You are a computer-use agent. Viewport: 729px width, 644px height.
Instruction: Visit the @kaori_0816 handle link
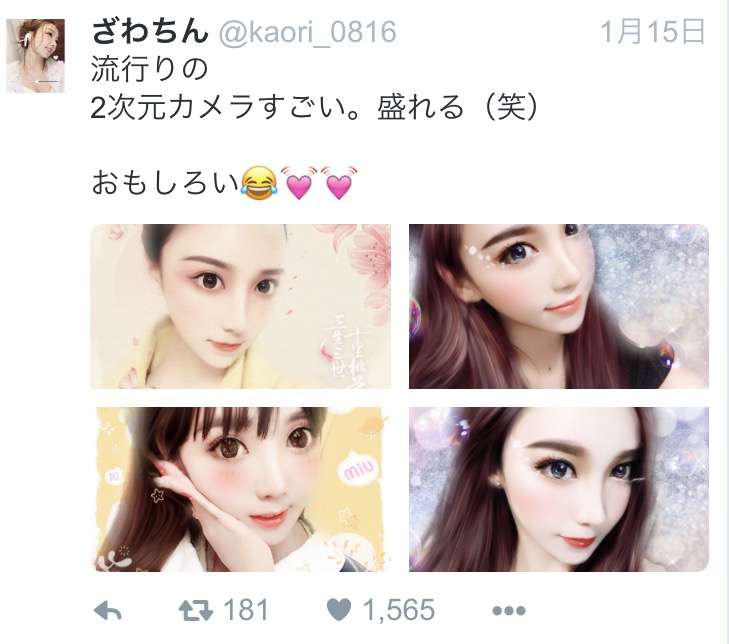pyautogui.click(x=307, y=32)
